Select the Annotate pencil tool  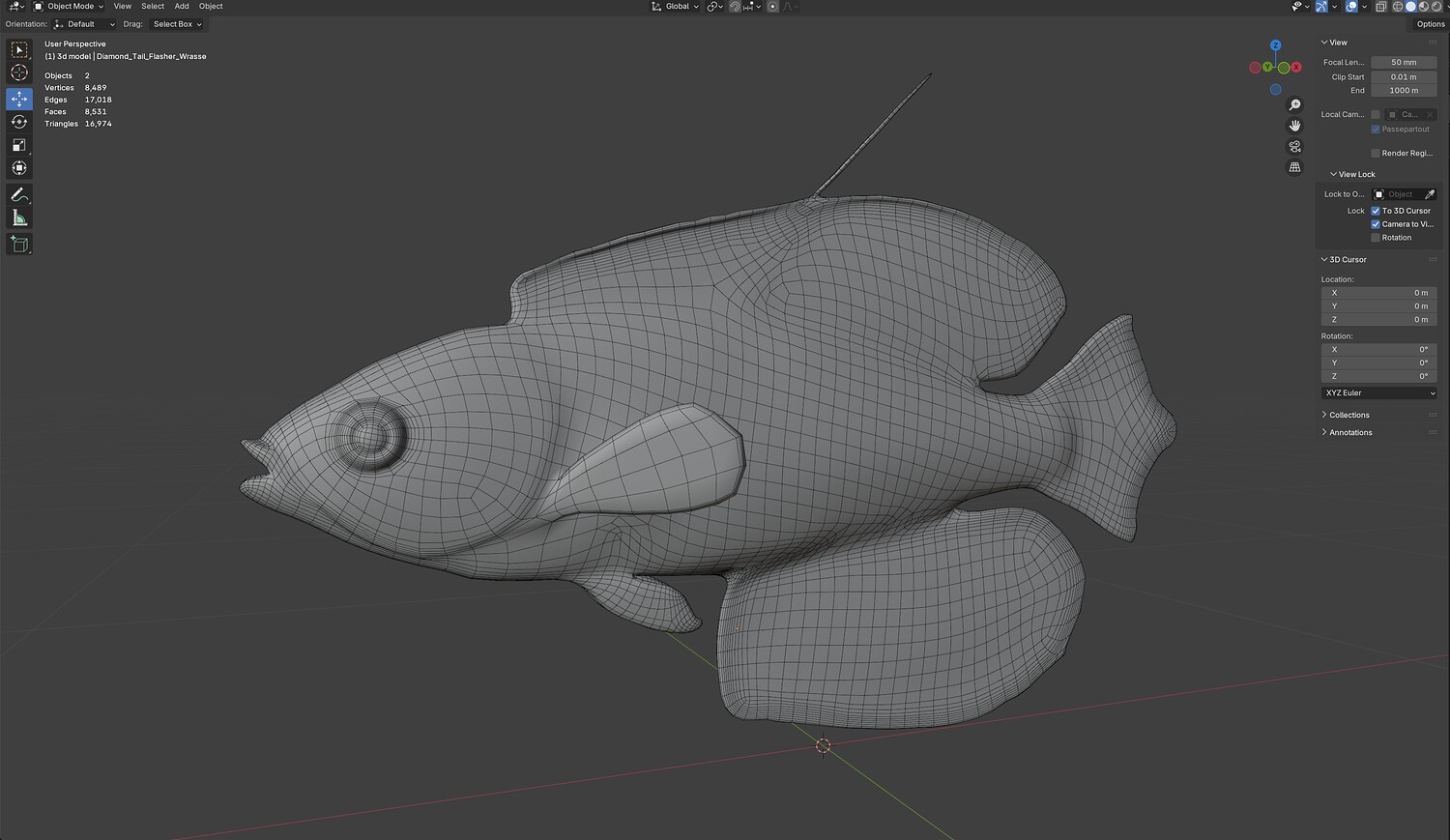click(19, 195)
